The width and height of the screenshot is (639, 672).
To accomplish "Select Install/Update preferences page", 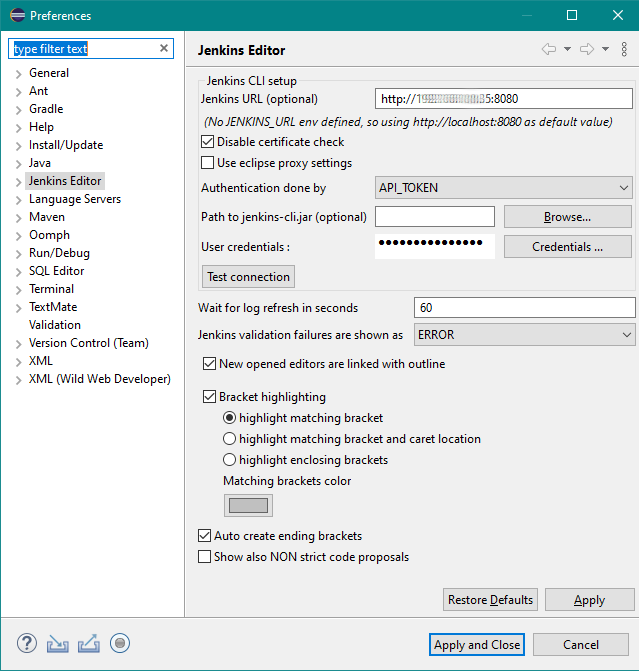I will coord(66,145).
